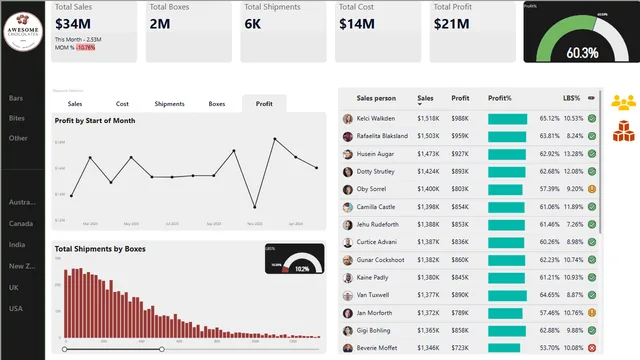Filter by UK region
The width and height of the screenshot is (640, 360).
(x=13, y=287)
